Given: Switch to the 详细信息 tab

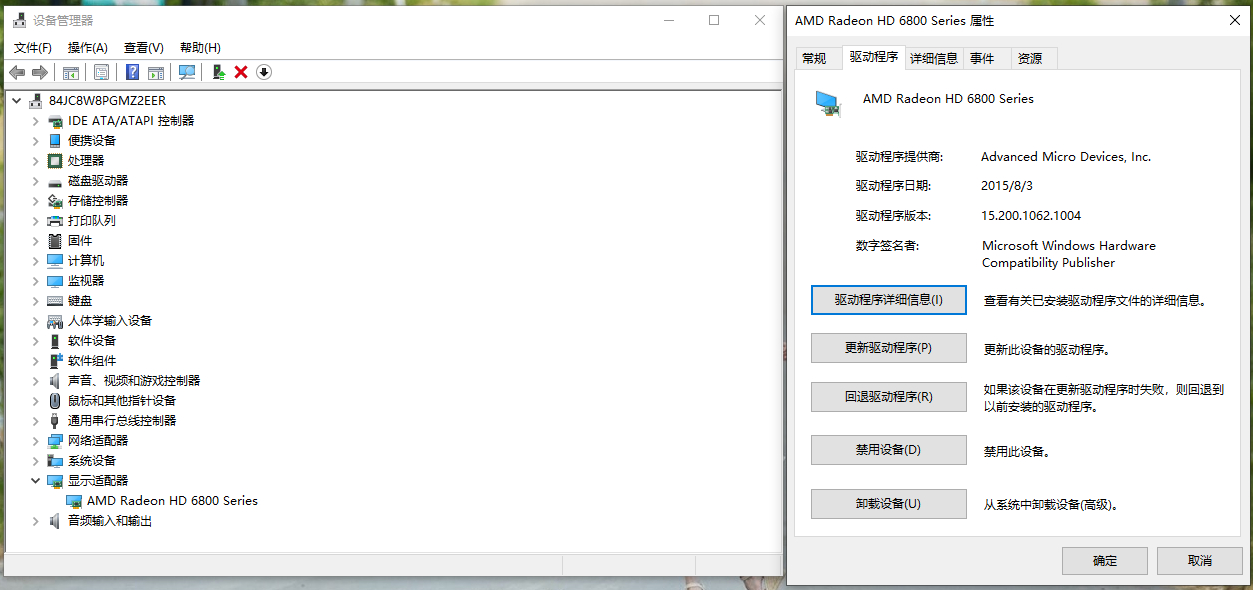Looking at the screenshot, I should click(x=934, y=59).
